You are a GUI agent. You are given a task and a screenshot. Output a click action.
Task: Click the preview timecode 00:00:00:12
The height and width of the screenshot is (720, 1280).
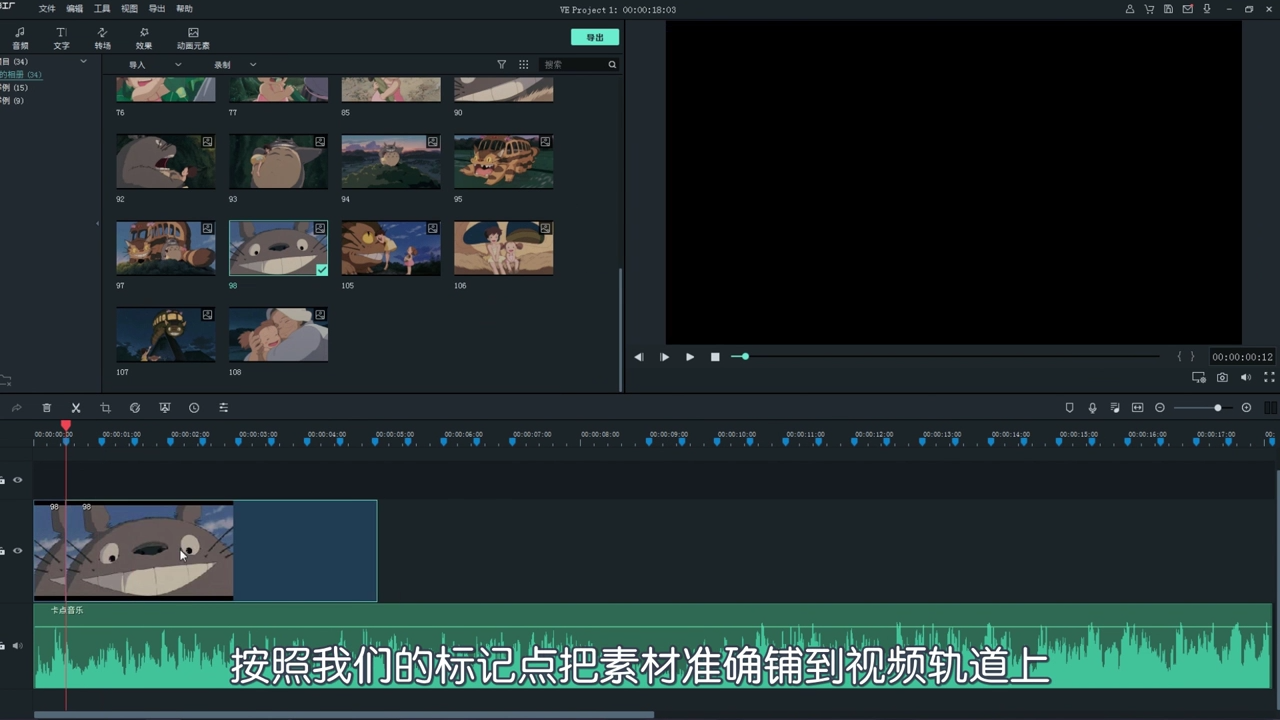click(1242, 357)
